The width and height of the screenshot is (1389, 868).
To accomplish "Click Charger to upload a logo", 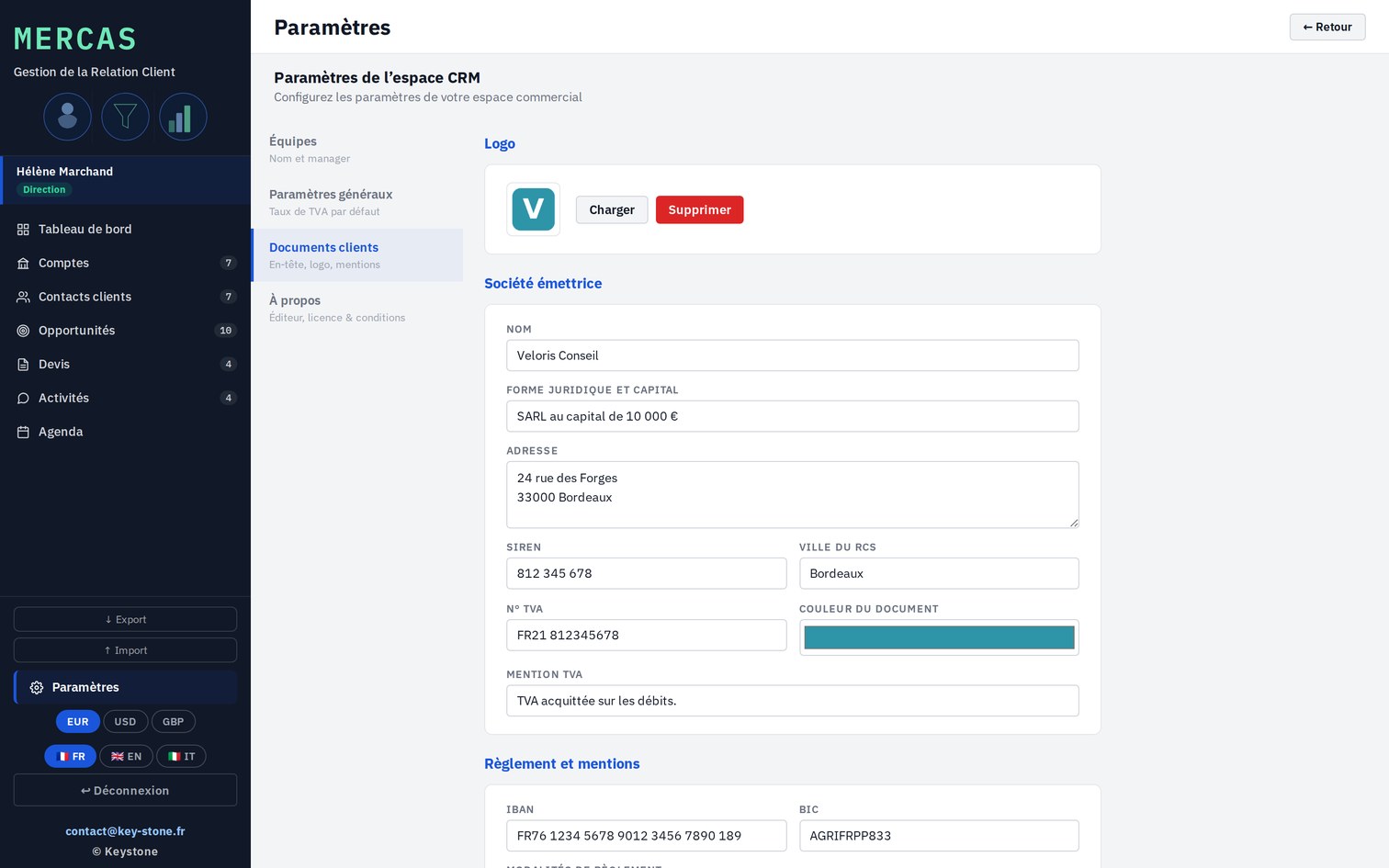I will [612, 209].
